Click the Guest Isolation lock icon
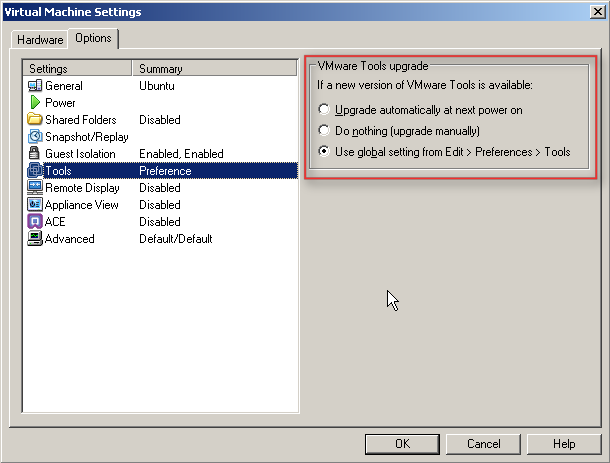610x463 pixels. point(35,154)
